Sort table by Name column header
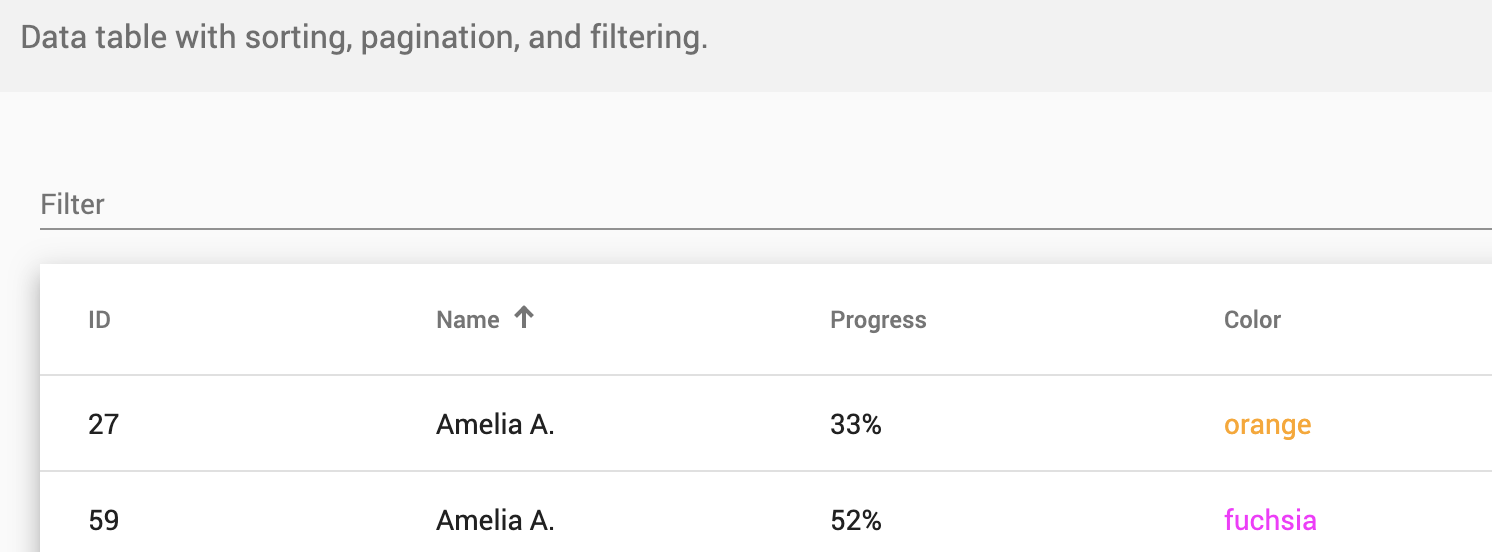The image size is (1492, 552). pyautogui.click(x=467, y=320)
